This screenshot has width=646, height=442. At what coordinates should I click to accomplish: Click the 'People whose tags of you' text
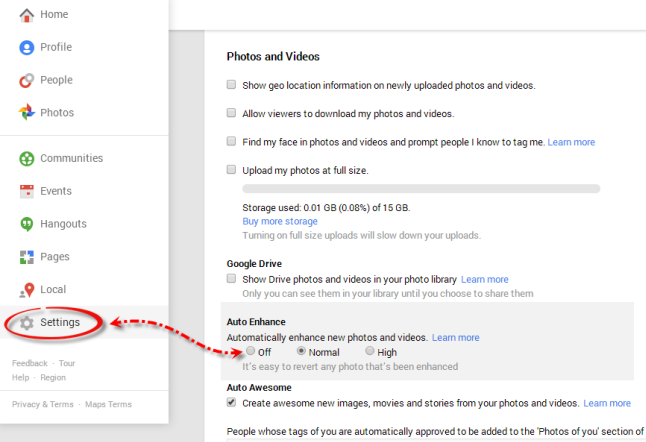(x=435, y=432)
